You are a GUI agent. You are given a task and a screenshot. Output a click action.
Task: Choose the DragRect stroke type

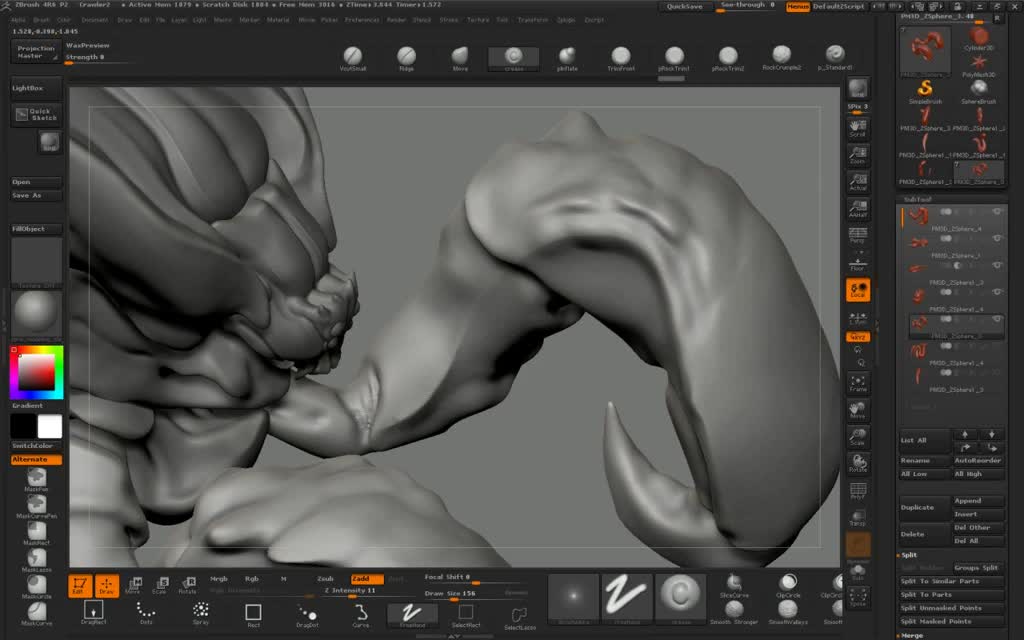pyautogui.click(x=93, y=613)
